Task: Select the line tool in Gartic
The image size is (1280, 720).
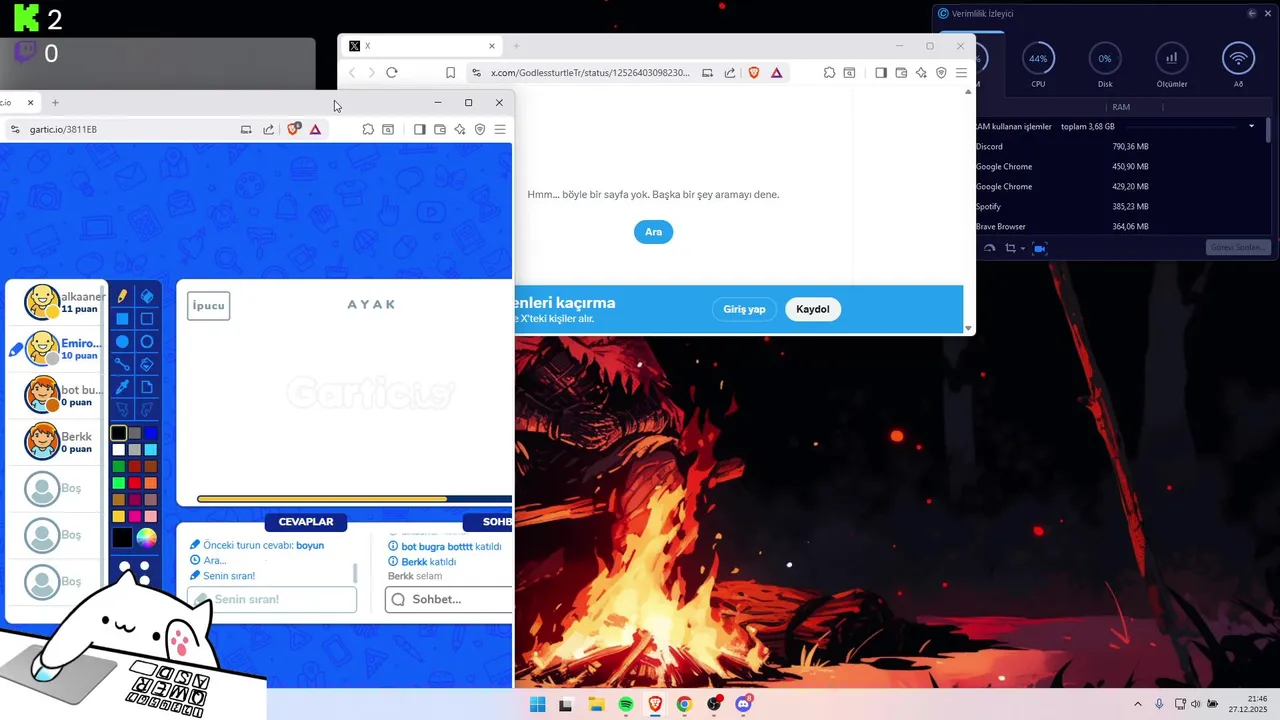Action: pos(122,365)
